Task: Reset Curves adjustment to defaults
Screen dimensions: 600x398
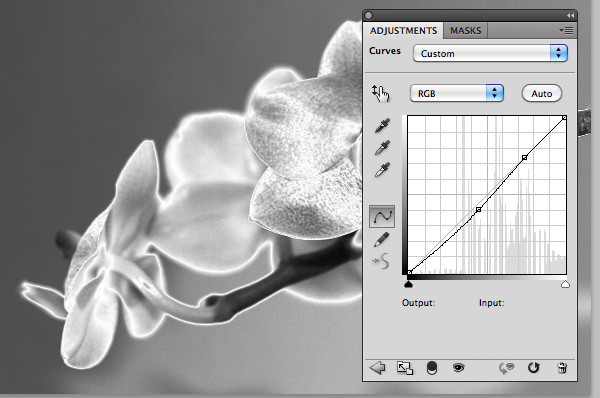Action: pyautogui.click(x=533, y=368)
